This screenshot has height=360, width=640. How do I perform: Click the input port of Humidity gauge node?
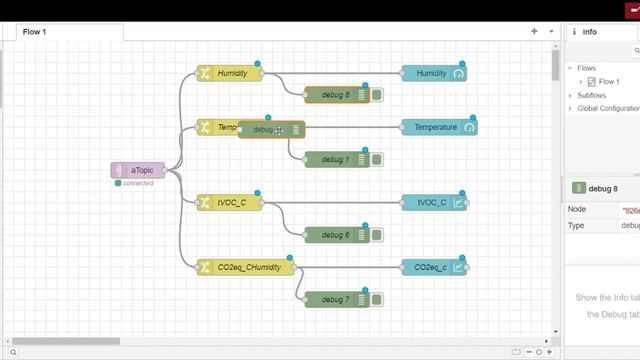pos(402,73)
